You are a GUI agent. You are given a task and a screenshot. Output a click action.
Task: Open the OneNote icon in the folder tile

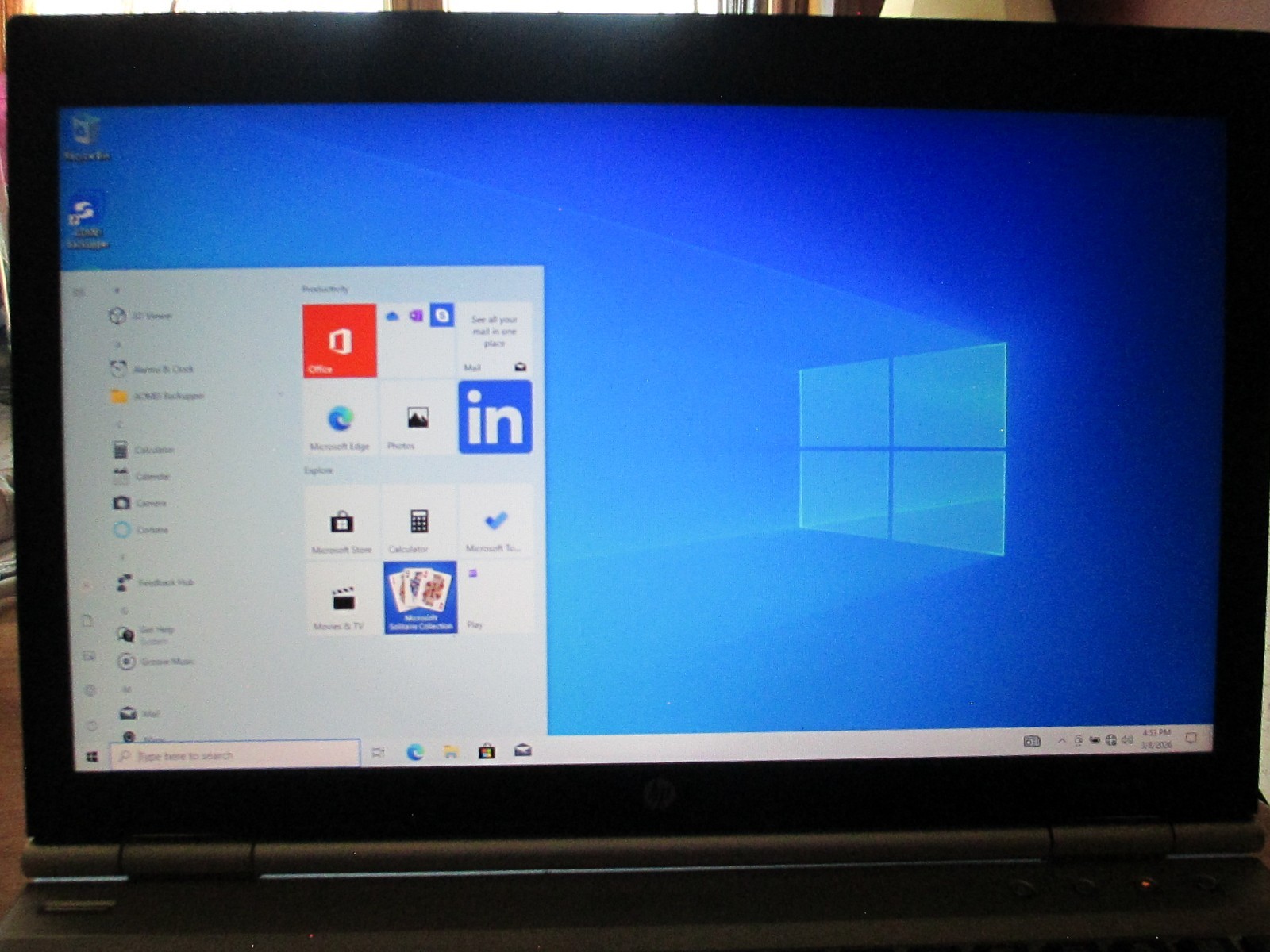click(416, 317)
